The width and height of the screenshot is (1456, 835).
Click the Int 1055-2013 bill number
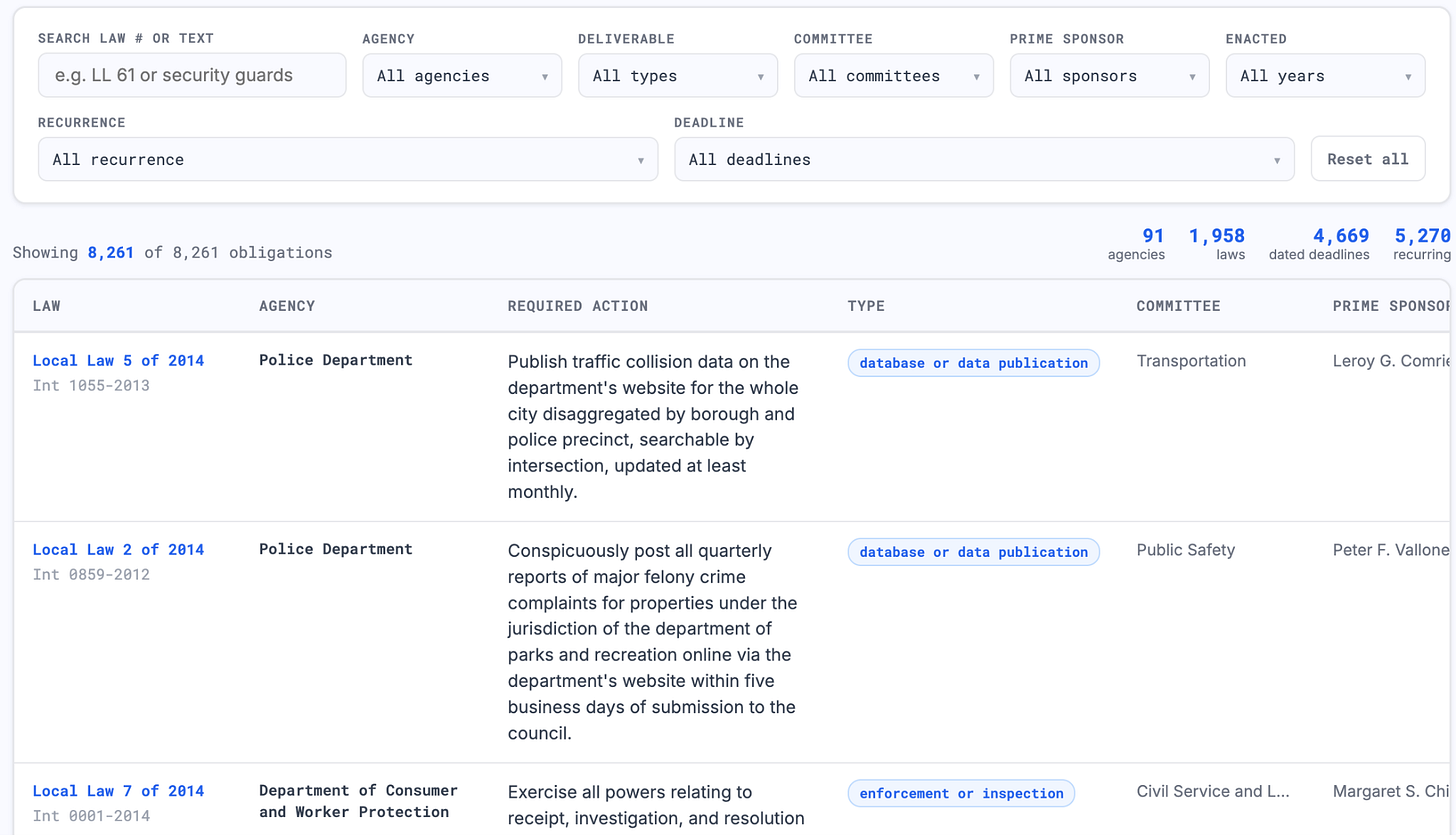[91, 385]
